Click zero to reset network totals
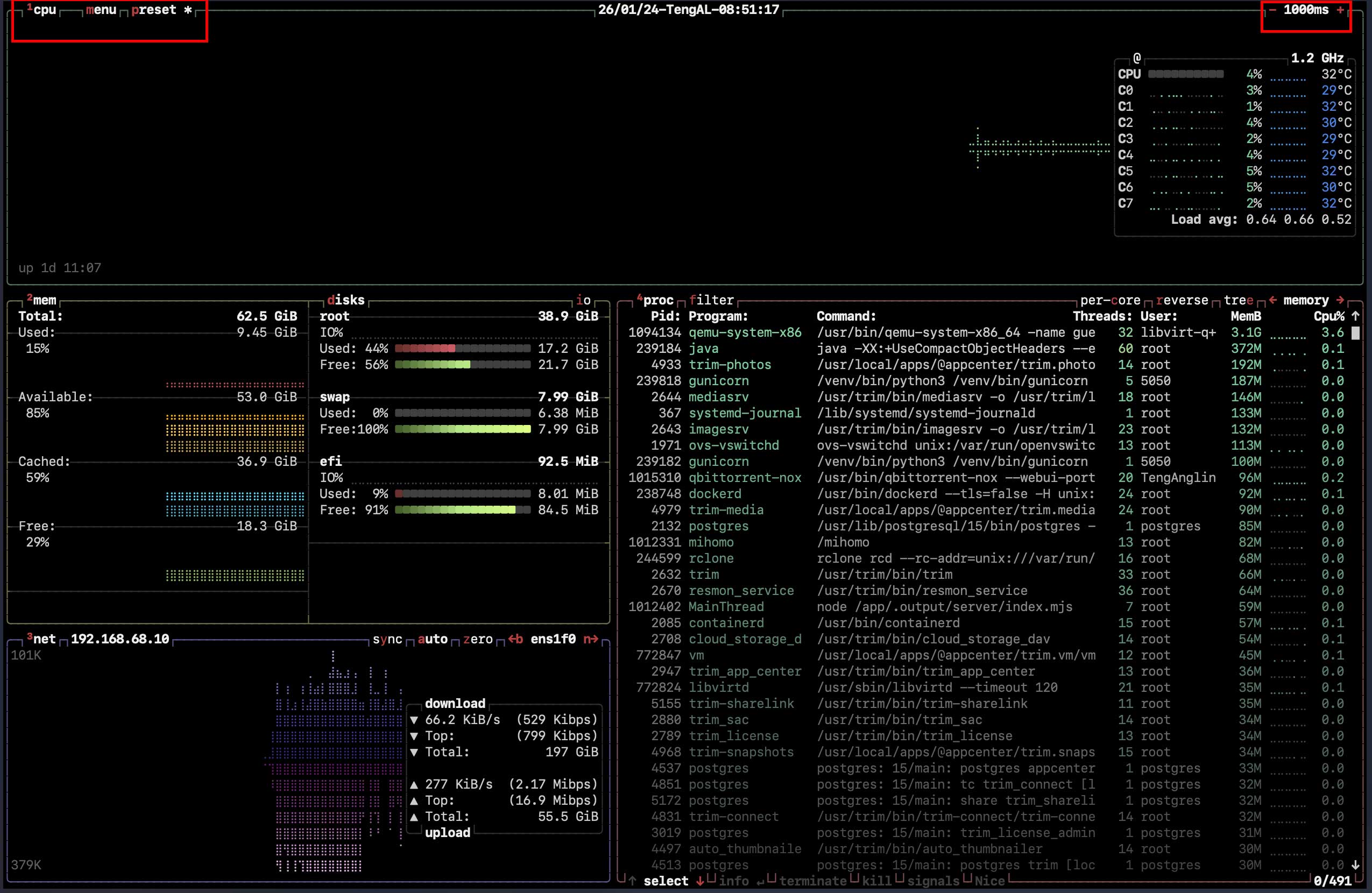 478,639
